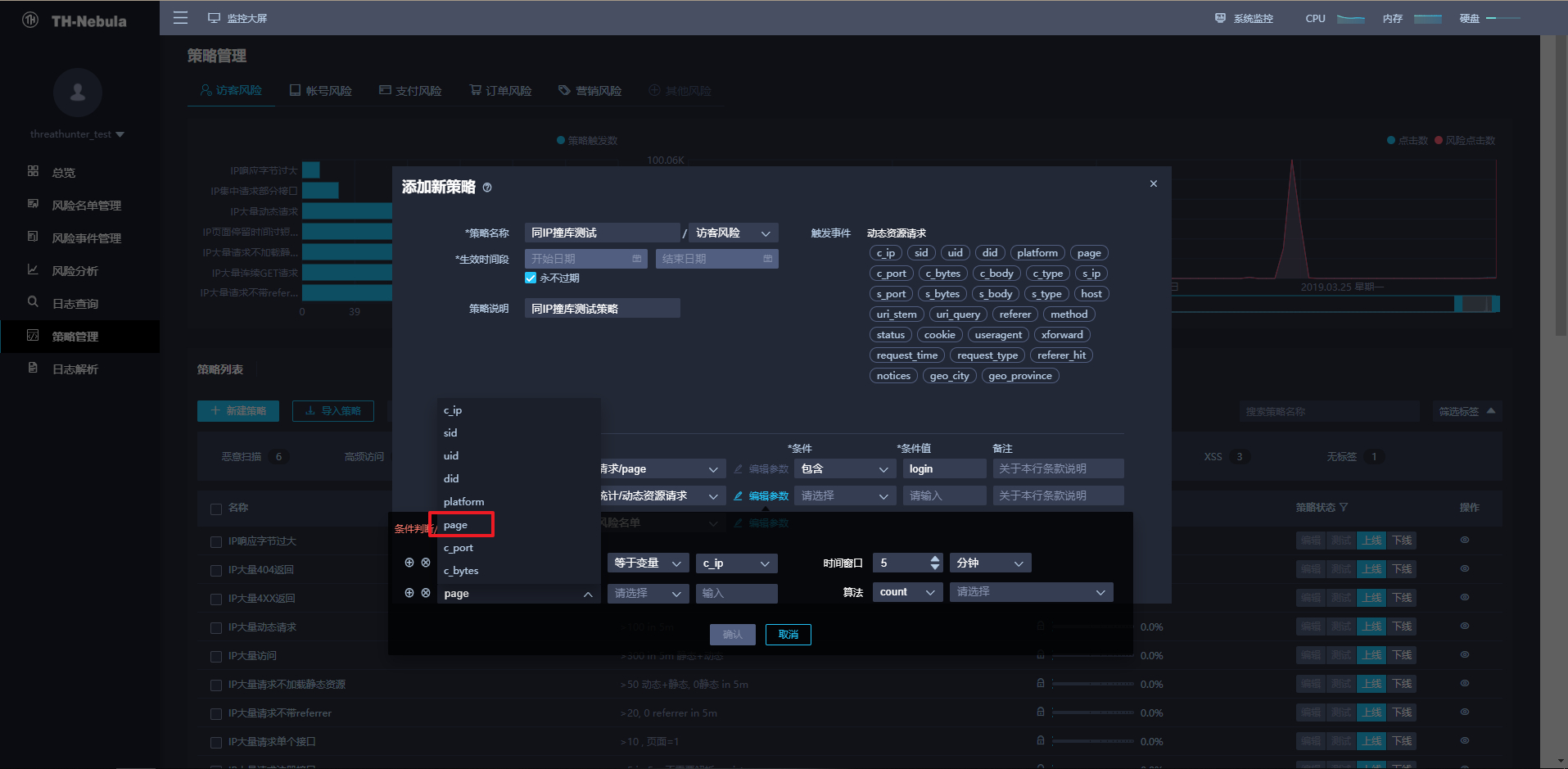Go to 风险分析 in sidebar
Image resolution: width=1568 pixels, height=769 pixels.
tap(75, 270)
